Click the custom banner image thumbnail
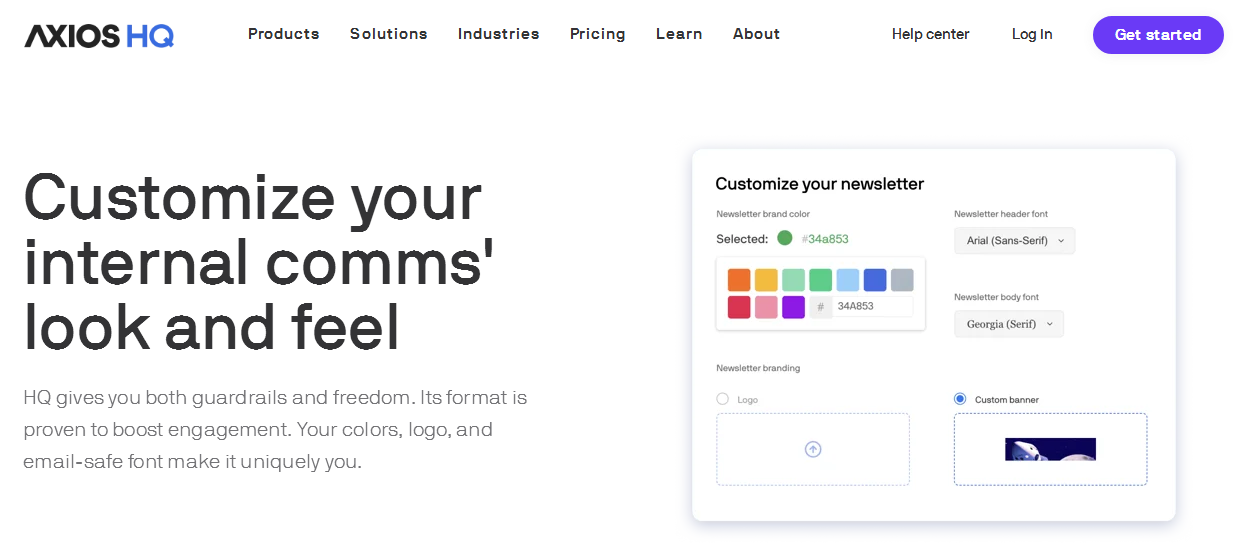Viewport: 1247px width, 551px height. point(1050,449)
